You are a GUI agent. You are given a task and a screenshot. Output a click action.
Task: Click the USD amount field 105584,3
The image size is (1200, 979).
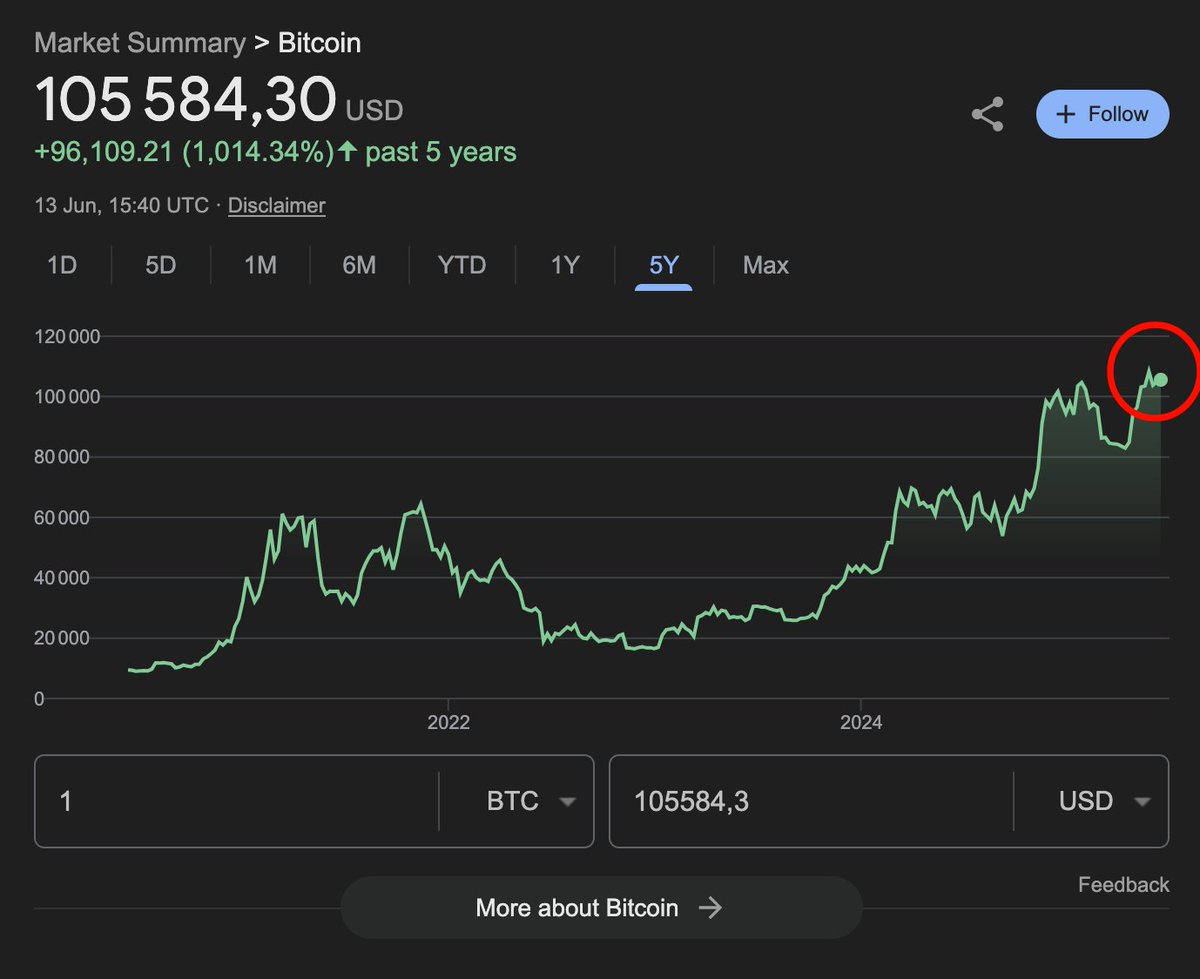coord(811,801)
